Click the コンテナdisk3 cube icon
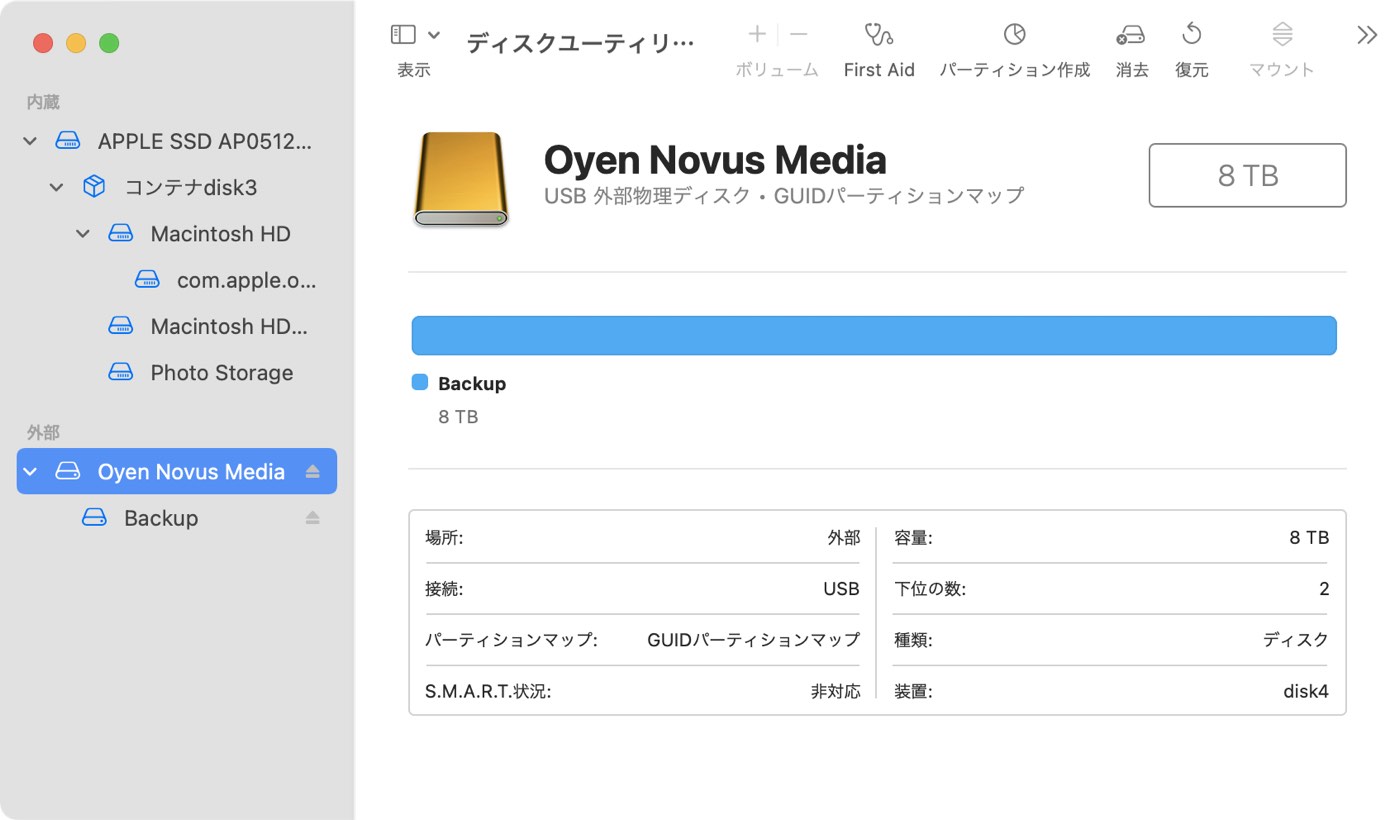1400x820 pixels. 94,187
